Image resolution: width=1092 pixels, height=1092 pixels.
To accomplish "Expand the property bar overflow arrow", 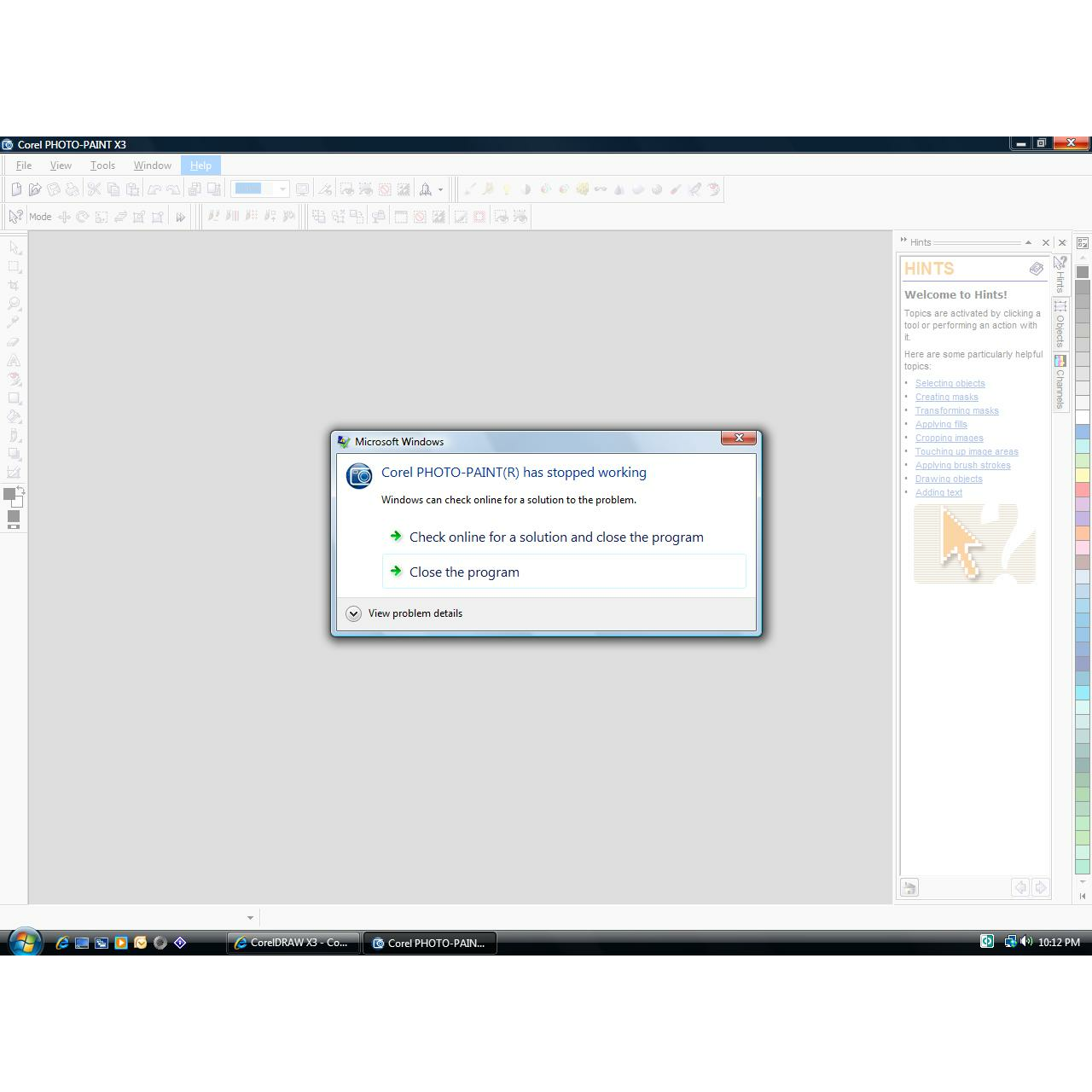I will point(180,217).
